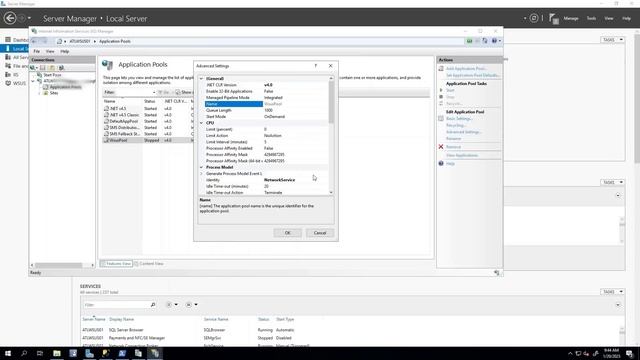Select Enable 32-Bit Applications property

[266, 91]
